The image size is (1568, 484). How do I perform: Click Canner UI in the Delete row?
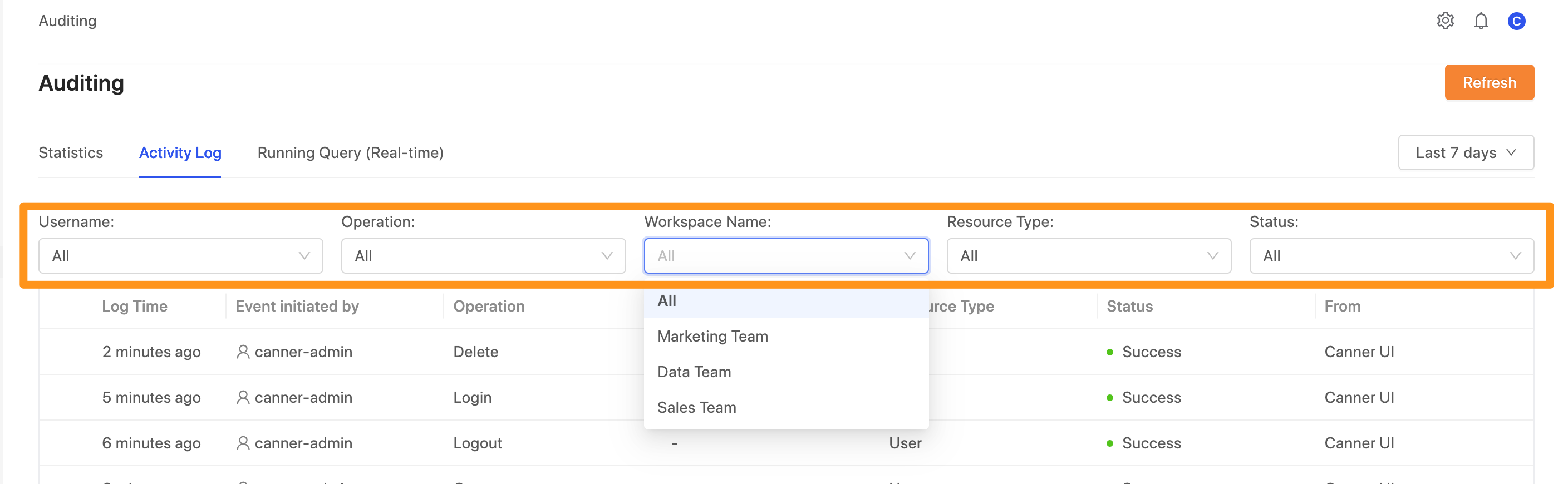(1359, 352)
